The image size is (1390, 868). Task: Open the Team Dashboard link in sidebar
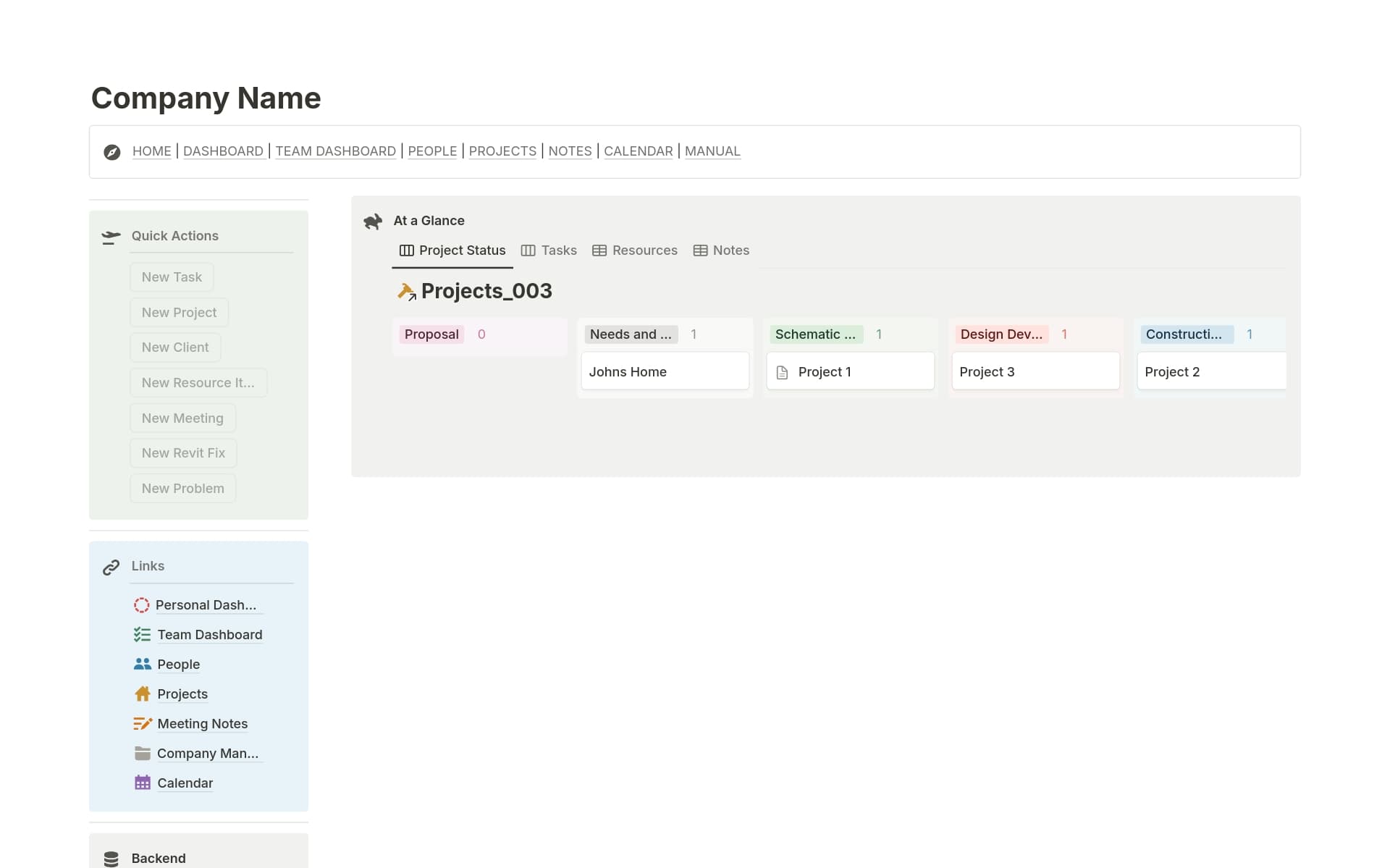209,635
